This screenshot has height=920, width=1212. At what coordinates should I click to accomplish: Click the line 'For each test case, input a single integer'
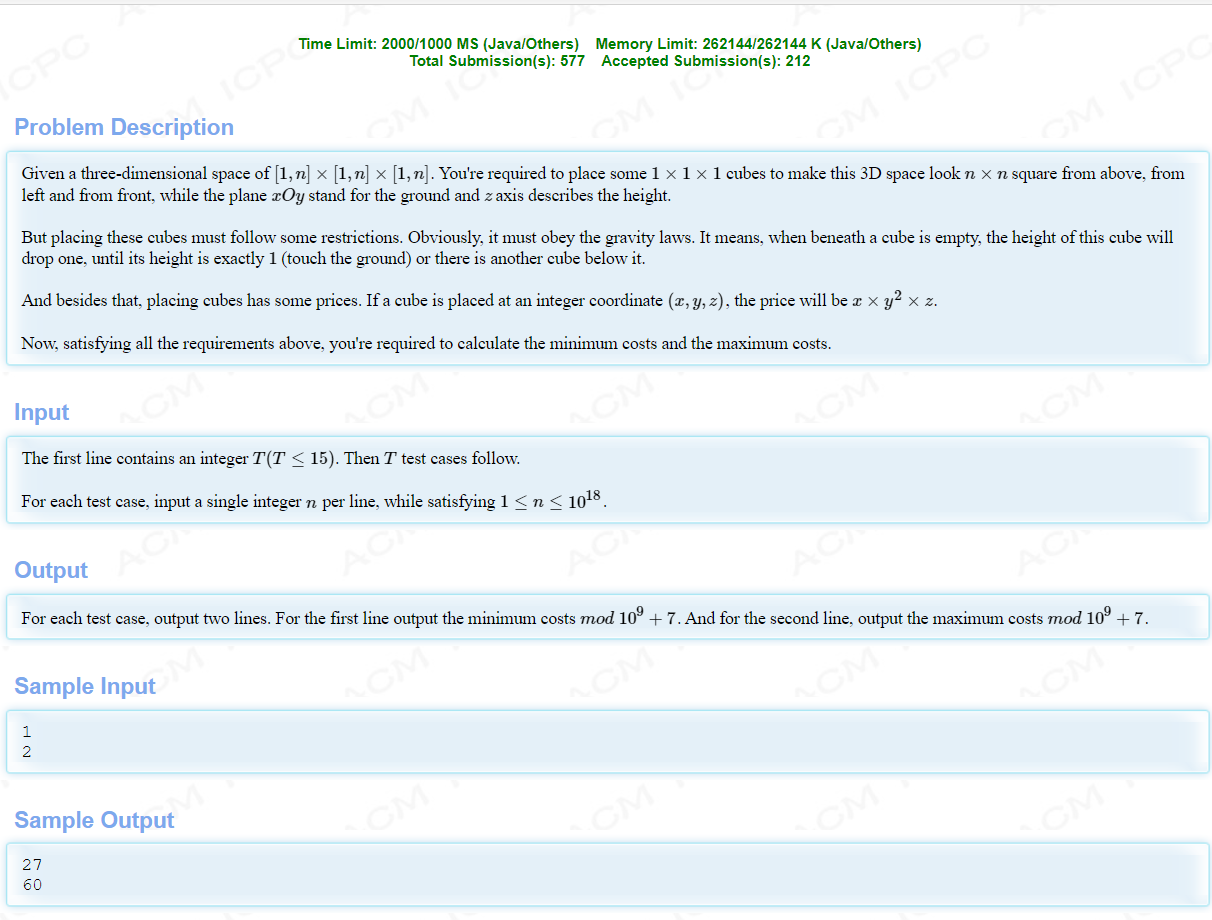(x=315, y=500)
